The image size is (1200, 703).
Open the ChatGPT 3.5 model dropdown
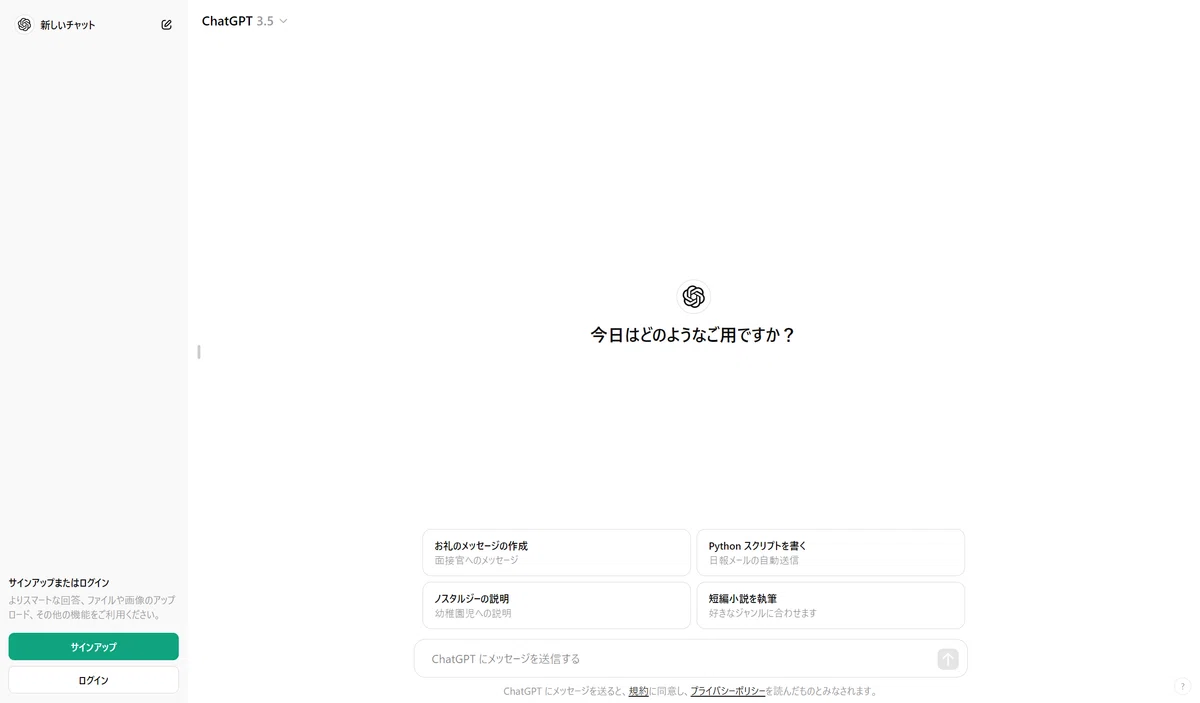click(x=244, y=21)
